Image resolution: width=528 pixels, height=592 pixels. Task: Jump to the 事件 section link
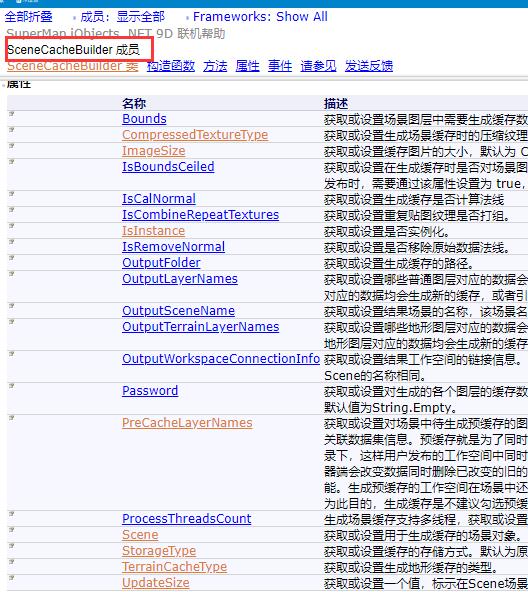pyautogui.click(x=280, y=66)
